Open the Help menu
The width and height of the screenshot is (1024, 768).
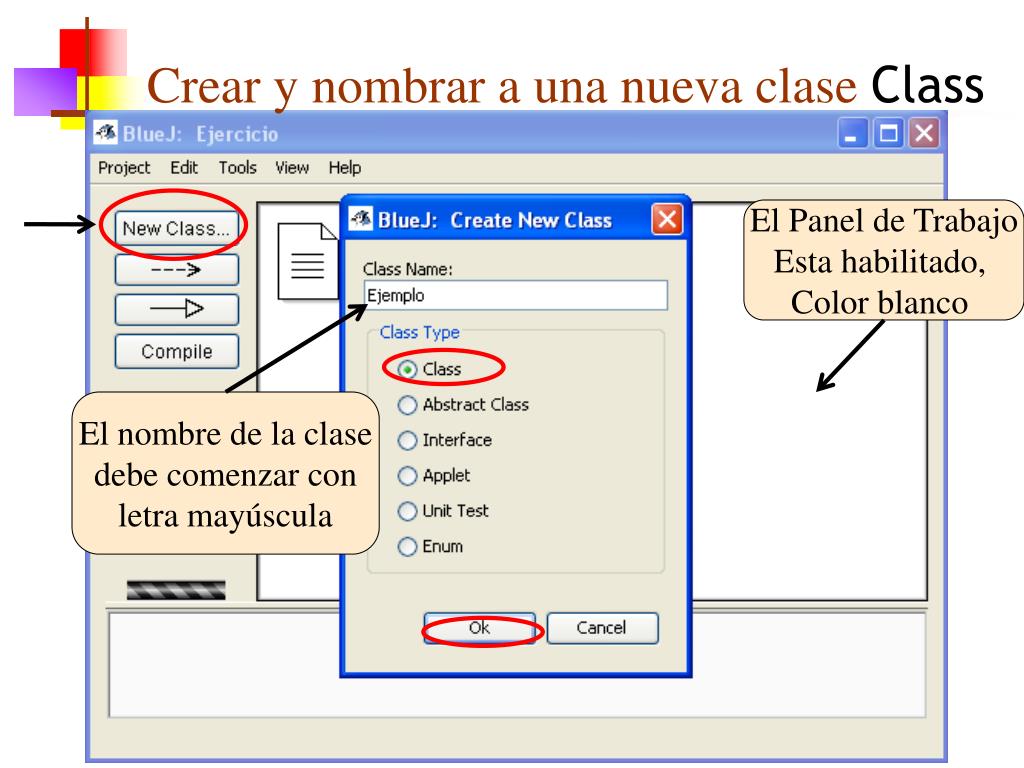(x=345, y=168)
